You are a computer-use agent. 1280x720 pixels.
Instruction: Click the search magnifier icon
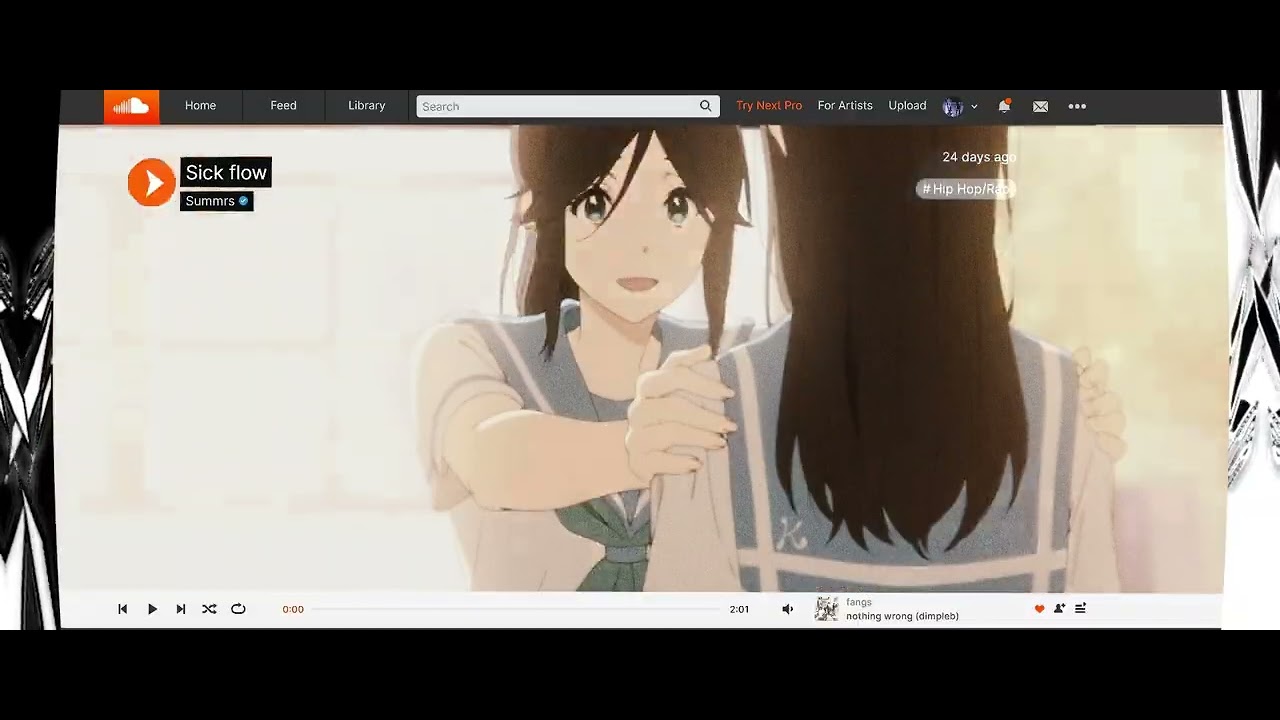tap(706, 106)
